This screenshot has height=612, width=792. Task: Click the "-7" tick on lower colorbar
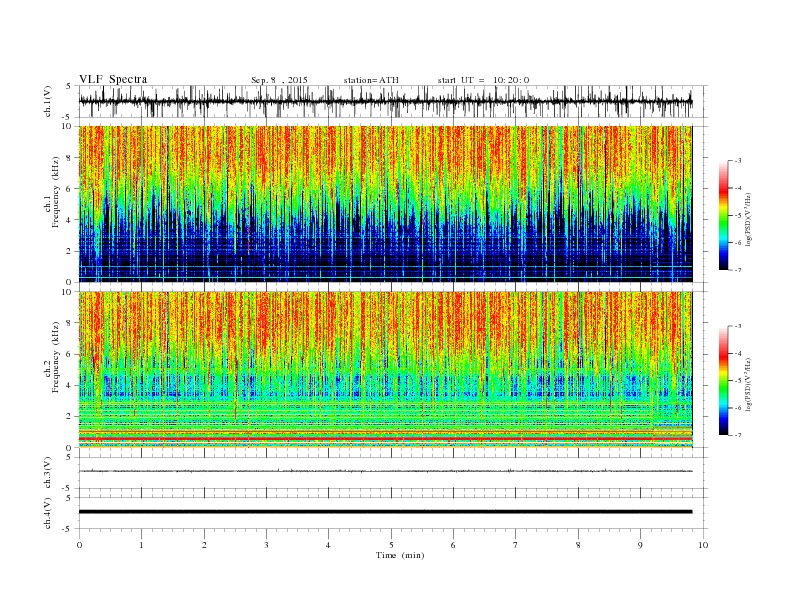(737, 435)
